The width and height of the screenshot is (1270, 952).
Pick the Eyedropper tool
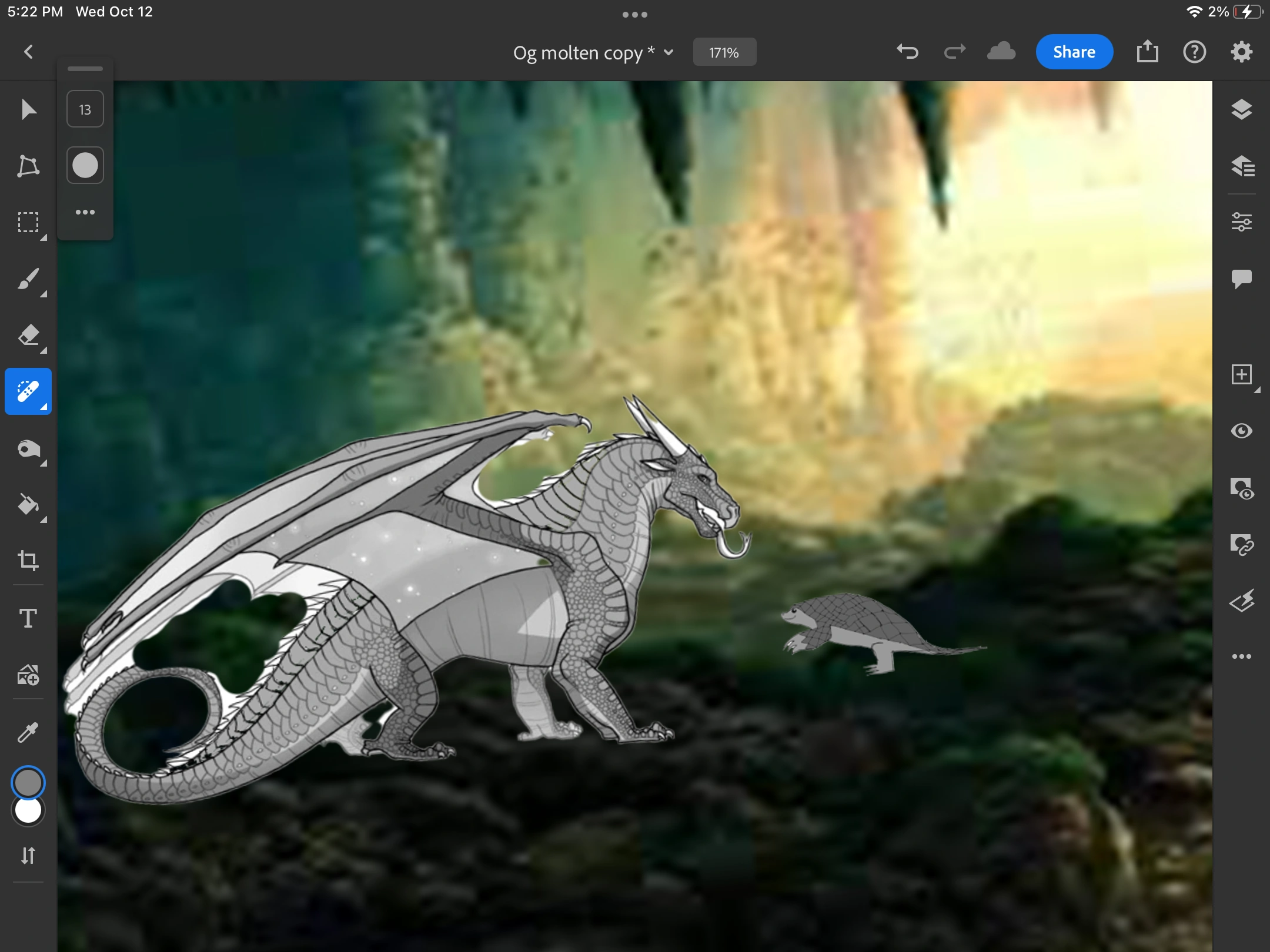[28, 732]
